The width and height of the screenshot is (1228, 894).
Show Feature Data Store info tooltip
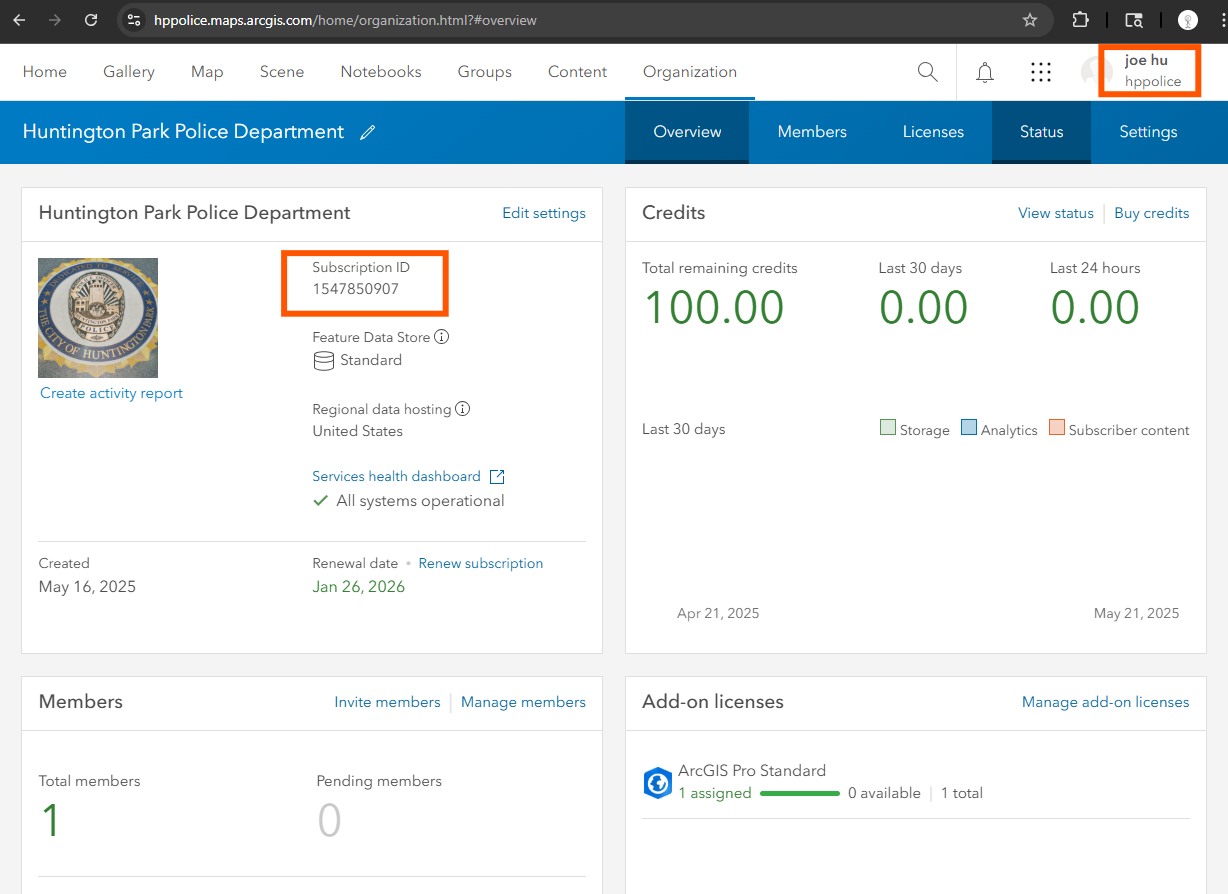pyautogui.click(x=441, y=337)
